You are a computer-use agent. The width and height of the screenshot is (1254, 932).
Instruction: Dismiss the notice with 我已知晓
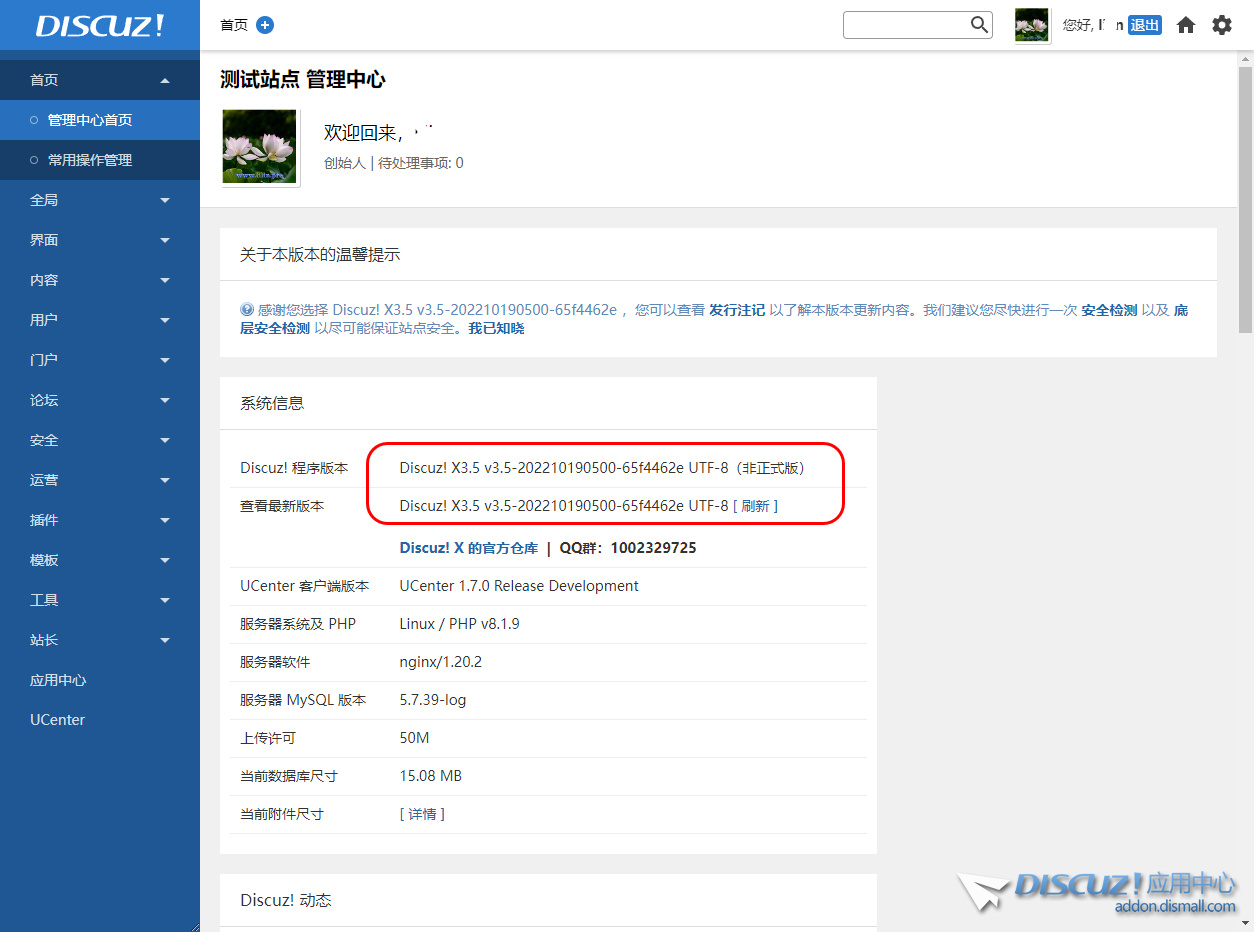[496, 328]
